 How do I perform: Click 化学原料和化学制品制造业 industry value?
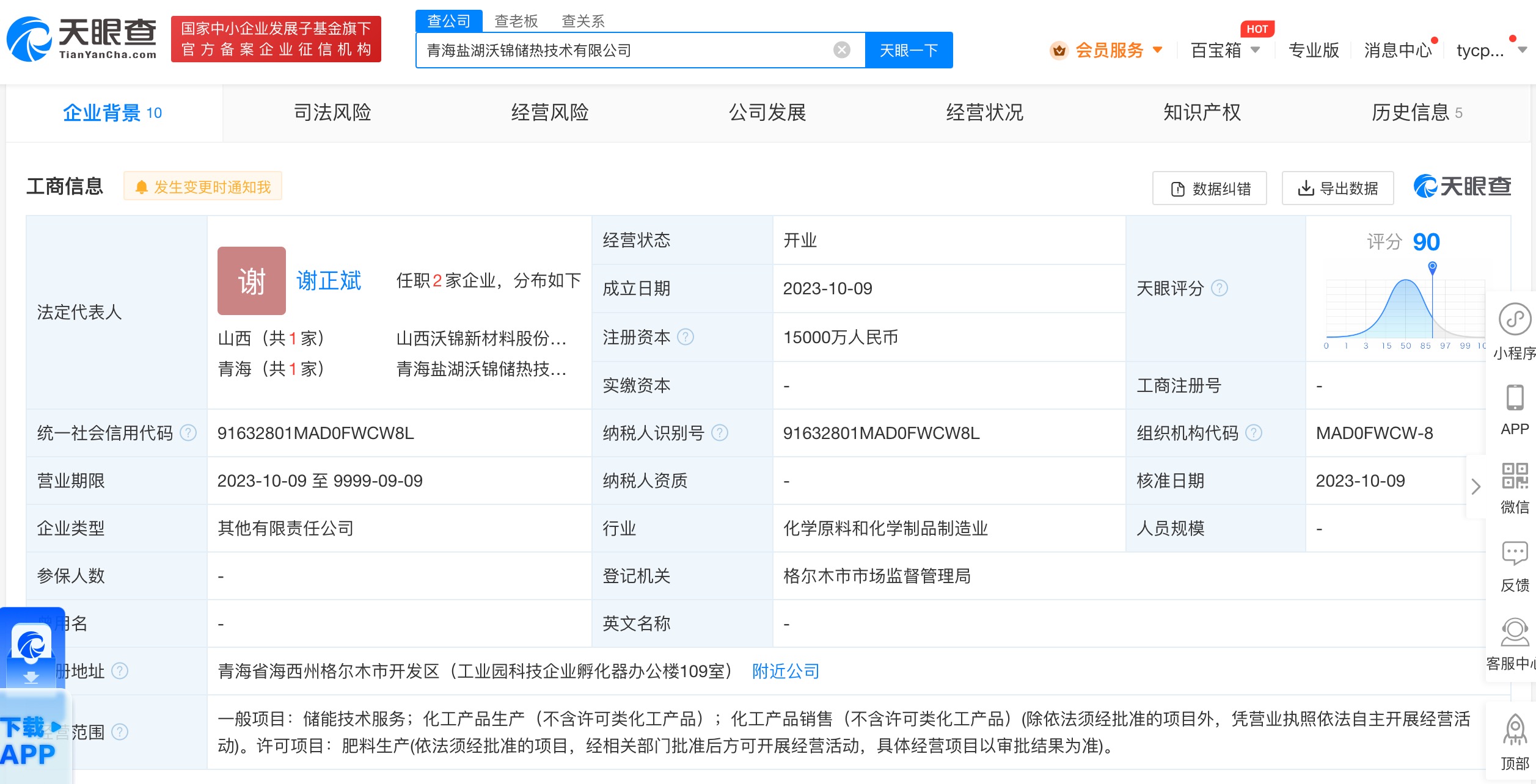click(886, 528)
